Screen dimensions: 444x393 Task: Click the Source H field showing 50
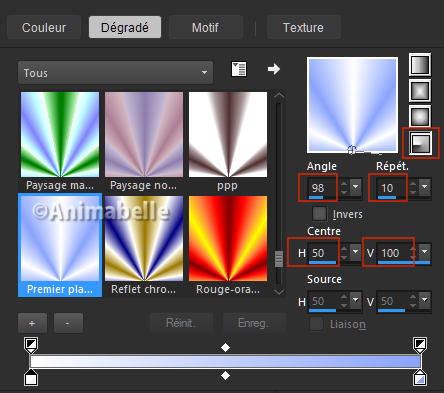(x=322, y=301)
